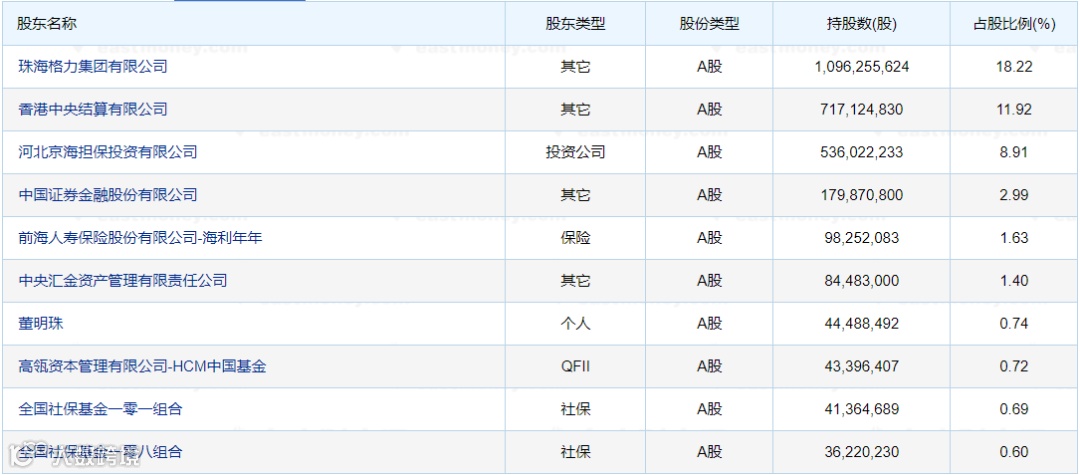Open shareholder 全国社保基金一零八组合
Image resolution: width=1080 pixels, height=475 pixels.
click(101, 452)
